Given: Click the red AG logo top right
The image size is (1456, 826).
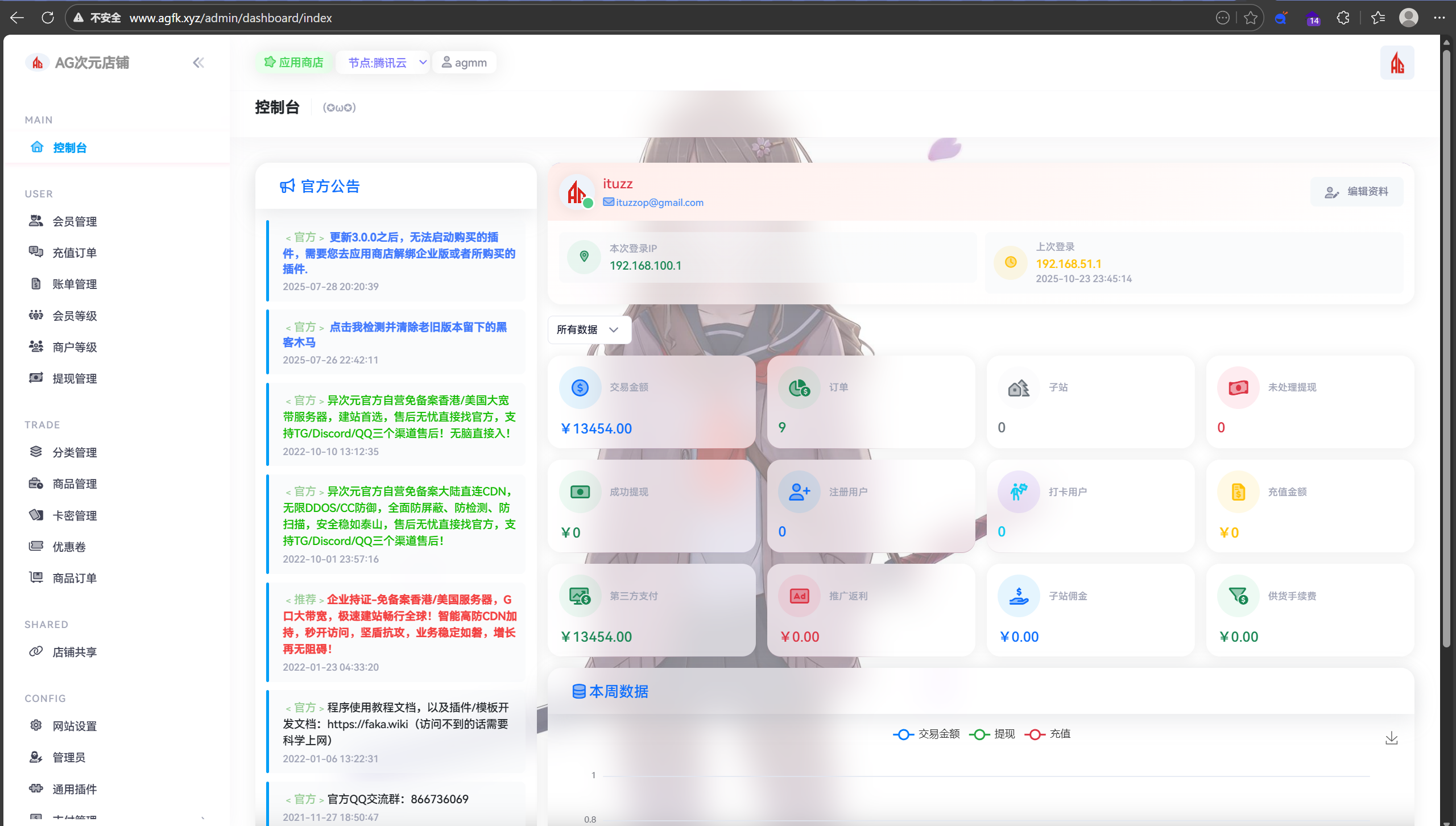Looking at the screenshot, I should tap(1397, 63).
